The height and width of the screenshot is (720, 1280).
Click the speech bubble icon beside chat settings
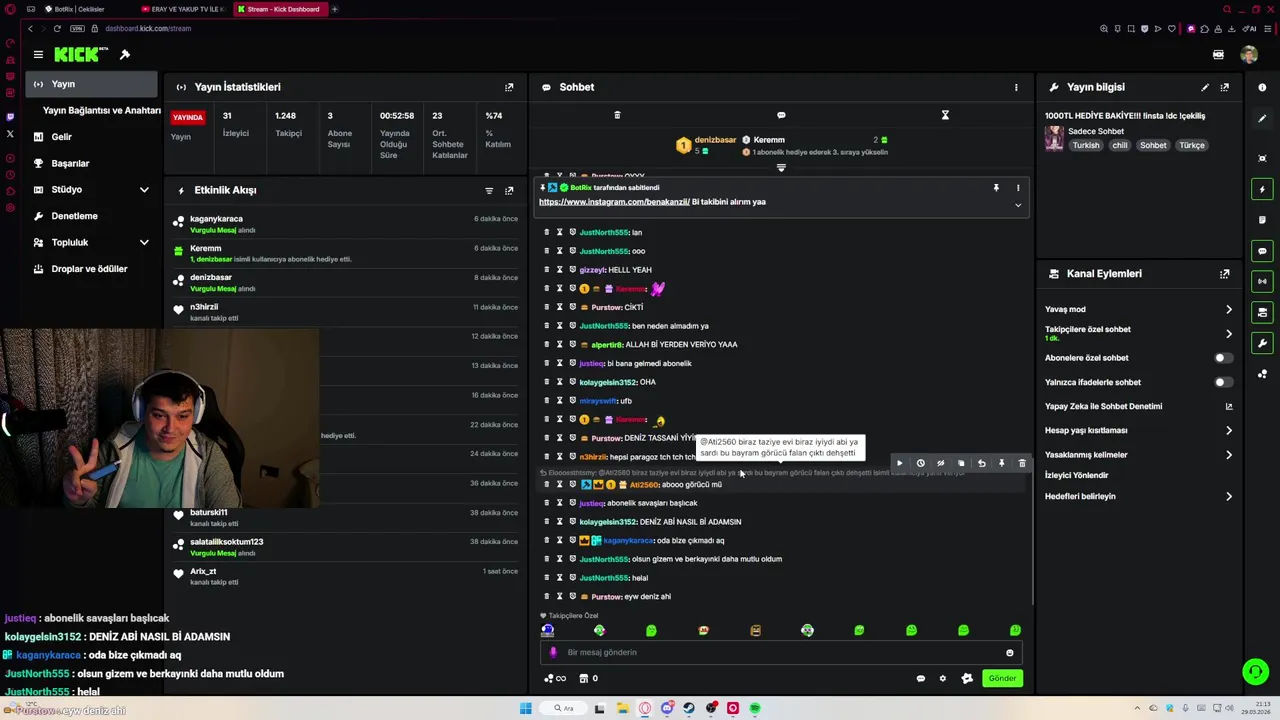tap(921, 679)
